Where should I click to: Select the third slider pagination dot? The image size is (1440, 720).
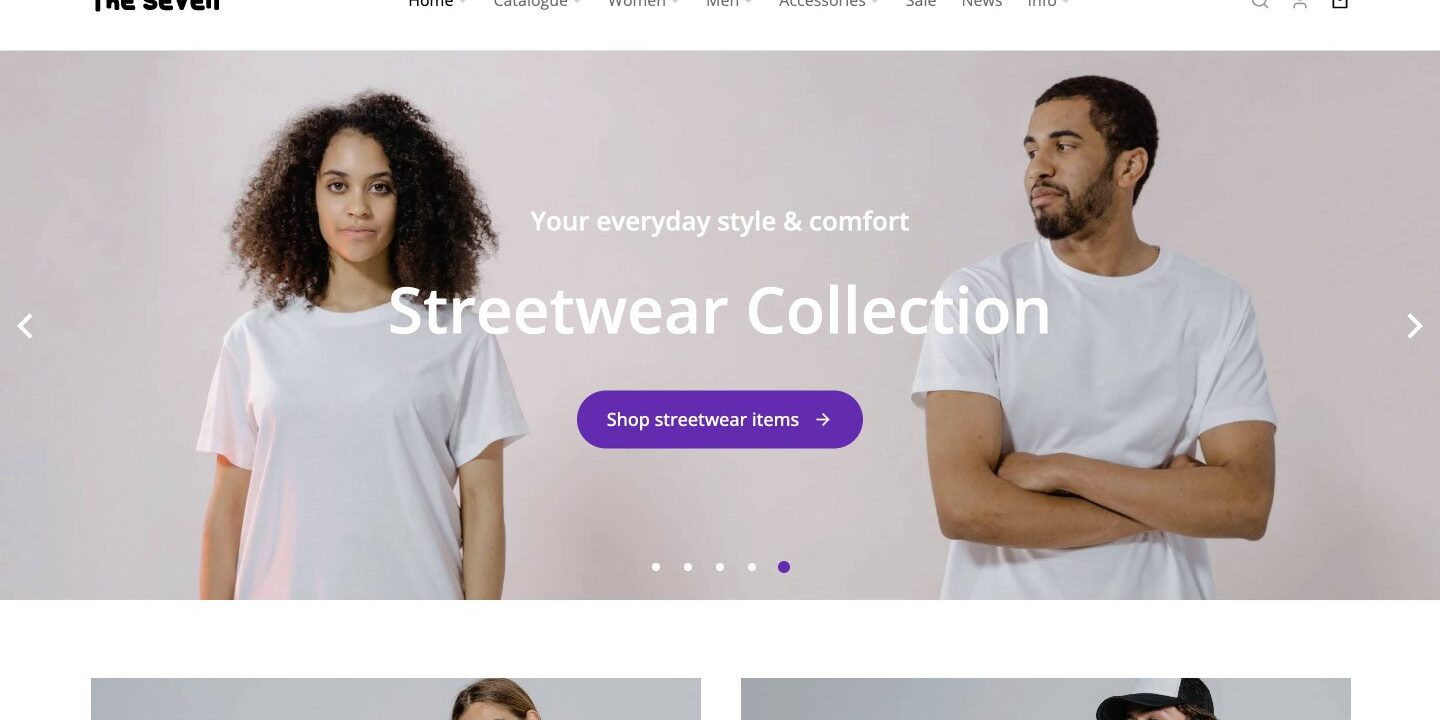[x=720, y=567]
